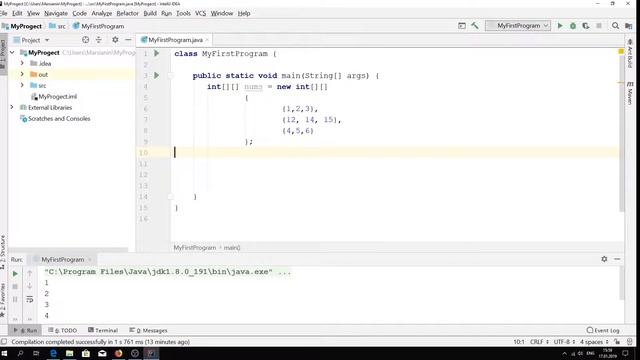Select MyFirstProgram tab in Run panel
This screenshot has height=360, width=640.
[62, 260]
